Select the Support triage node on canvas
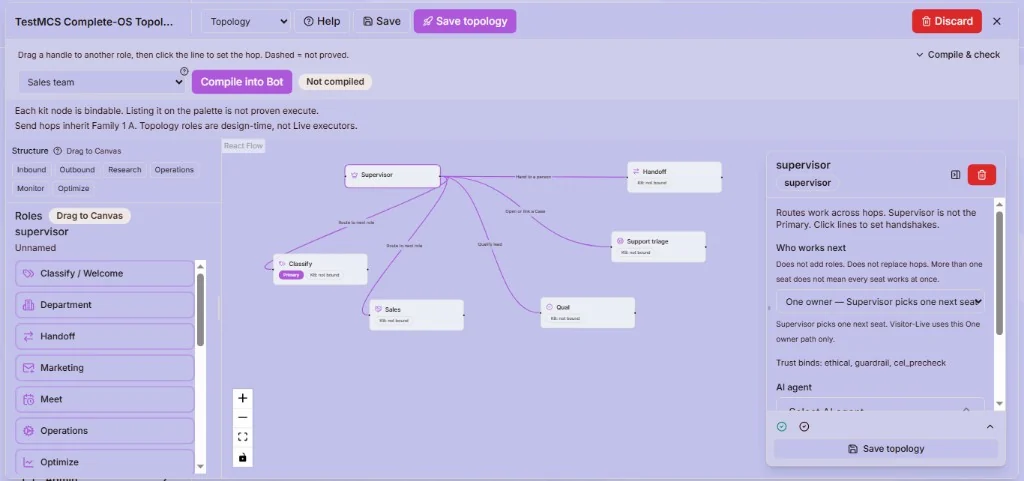 click(x=658, y=247)
